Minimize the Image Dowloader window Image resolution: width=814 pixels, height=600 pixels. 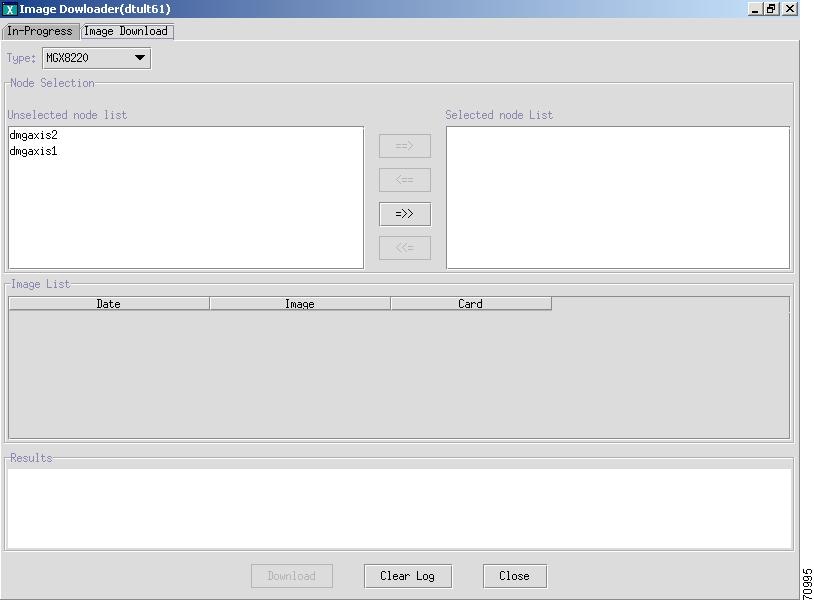(x=755, y=9)
